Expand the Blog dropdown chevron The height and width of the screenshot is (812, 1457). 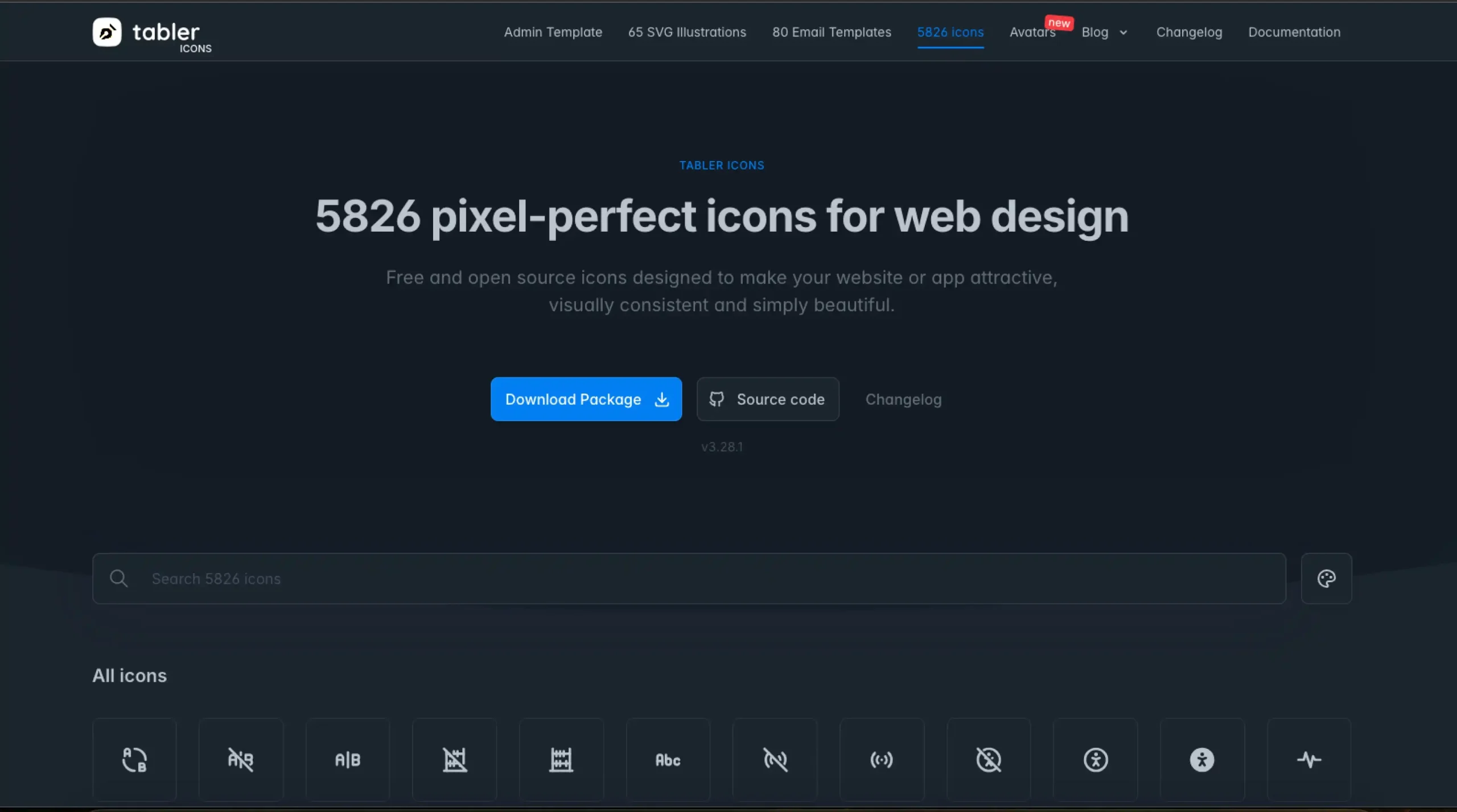coord(1123,32)
